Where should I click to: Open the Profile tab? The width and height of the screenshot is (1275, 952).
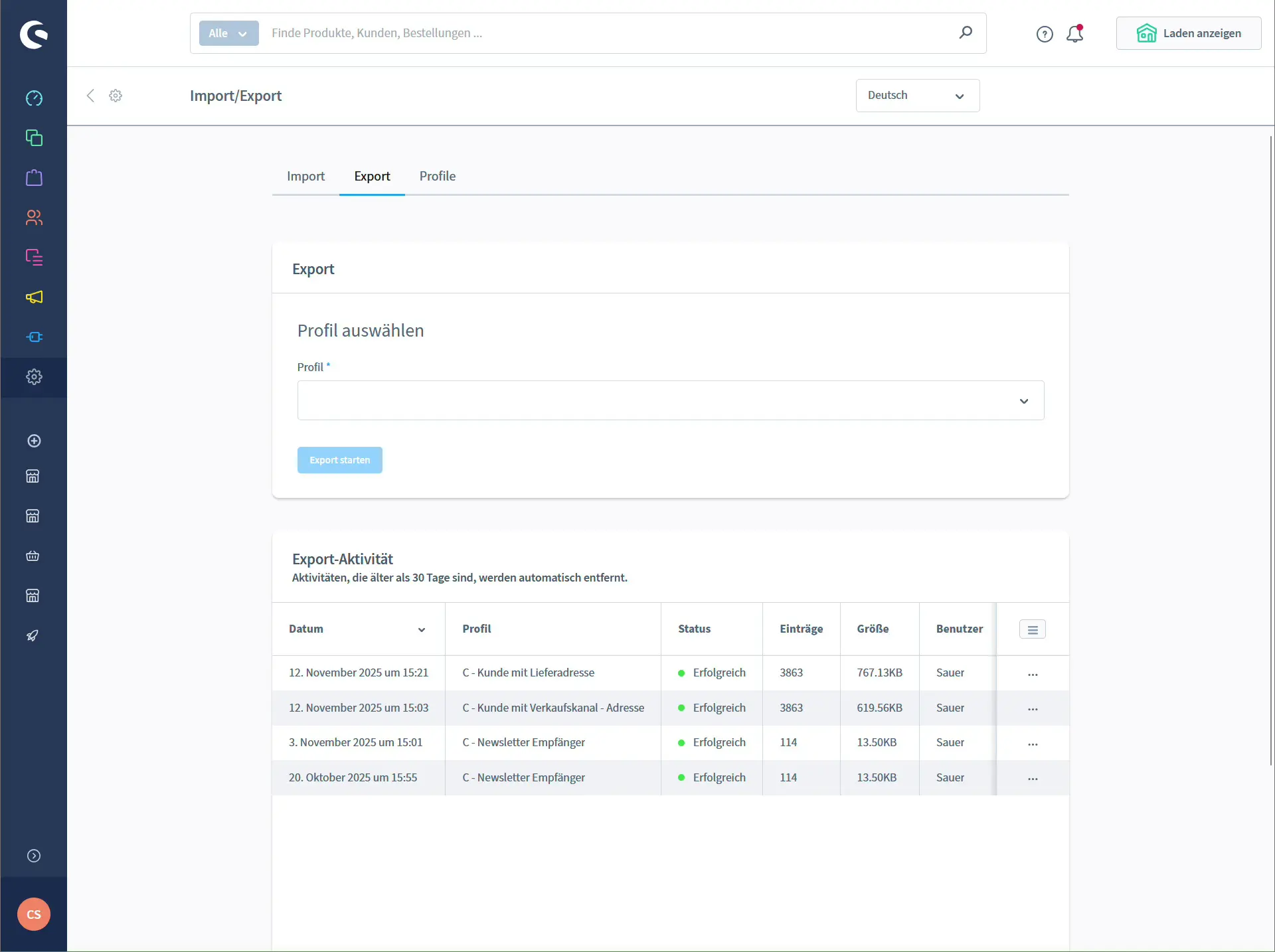[x=437, y=176]
